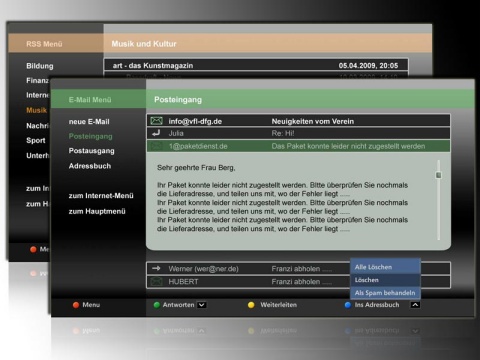The width and height of the screenshot is (480, 360).
Task: Go to zum Internet-Menü link
Action: 101,196
